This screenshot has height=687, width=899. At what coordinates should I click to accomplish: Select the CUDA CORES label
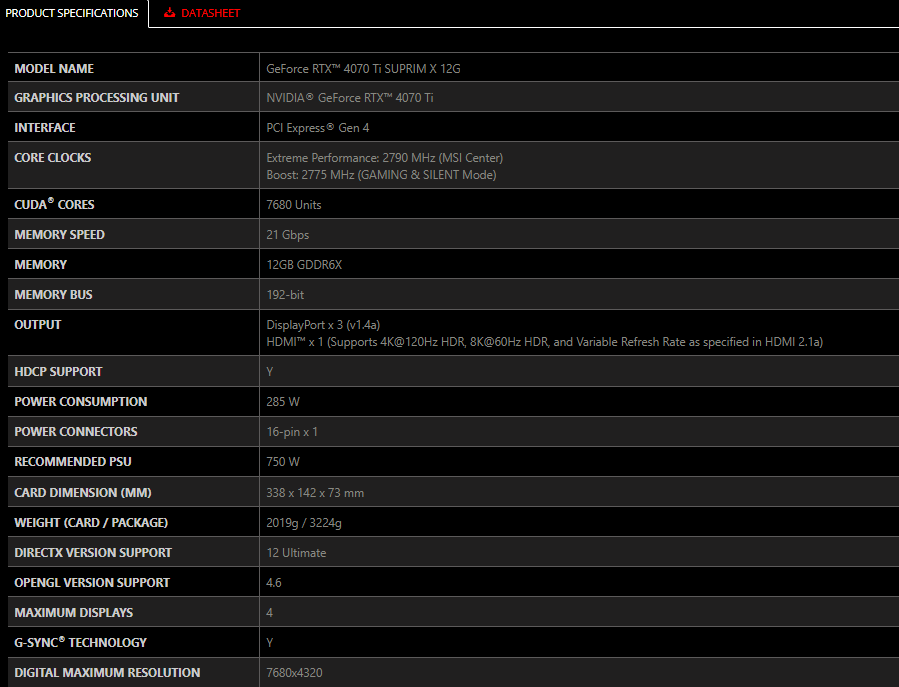pos(54,204)
